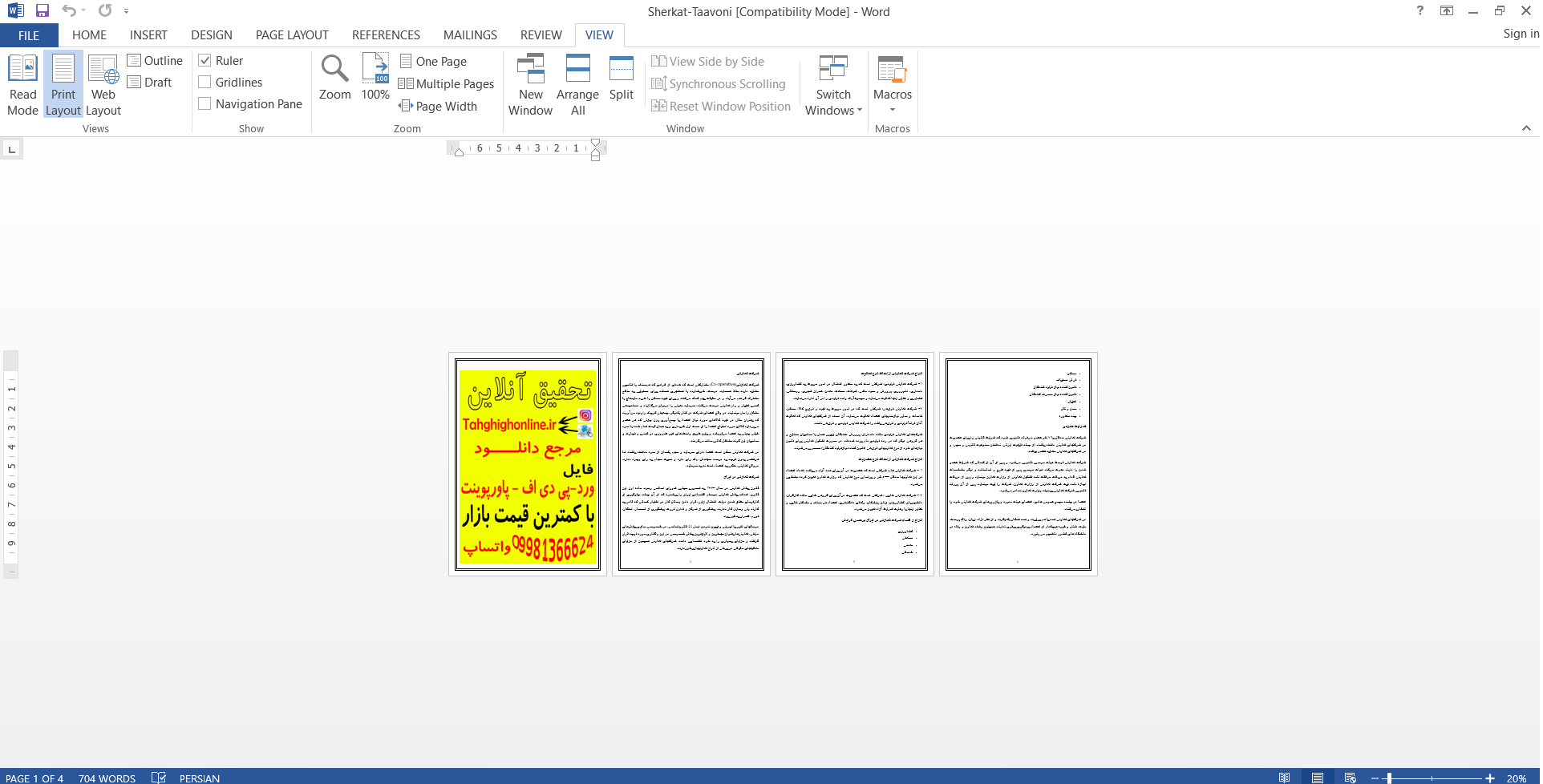Image resolution: width=1543 pixels, height=784 pixels.
Task: Choose One Page zoom
Action: 433,62
